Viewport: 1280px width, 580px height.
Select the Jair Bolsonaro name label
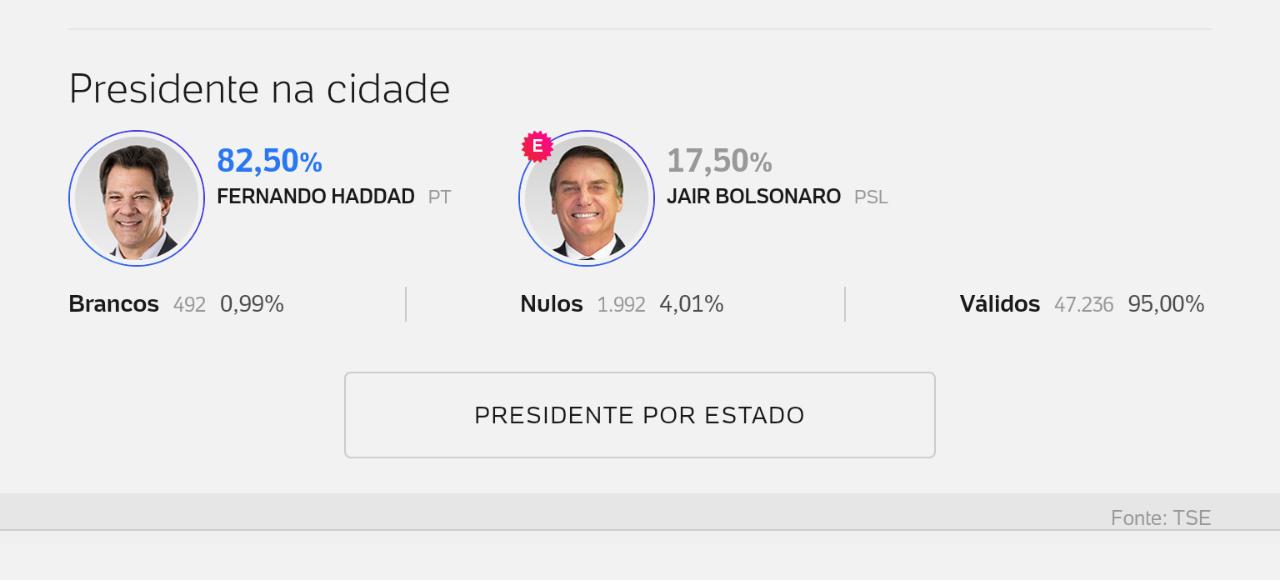[754, 197]
